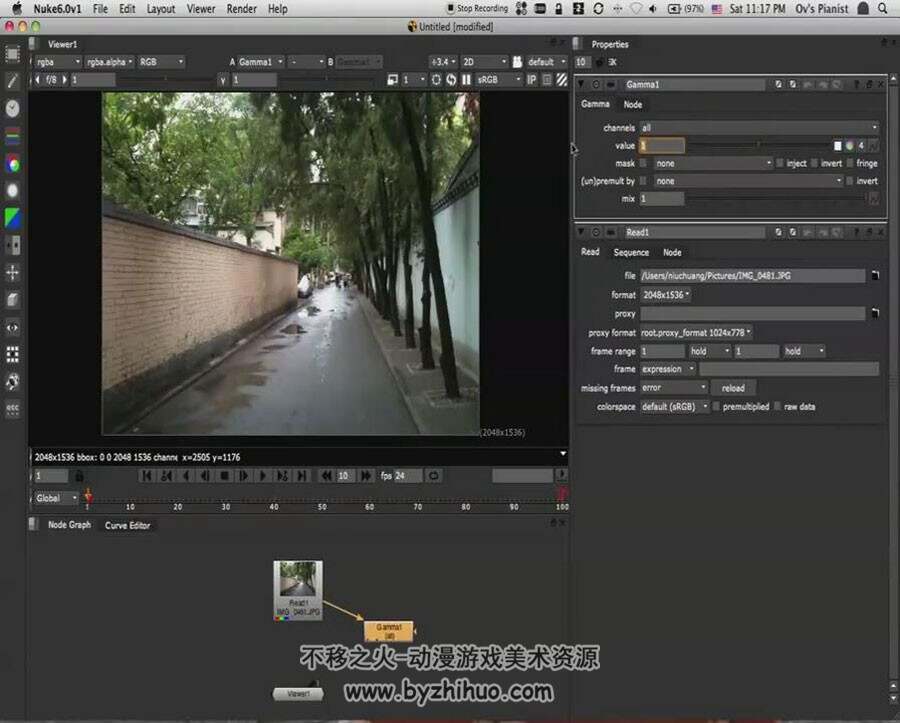Screen dimensions: 900x723
Task: Open the missing frames error dropdown
Action: [x=673, y=388]
